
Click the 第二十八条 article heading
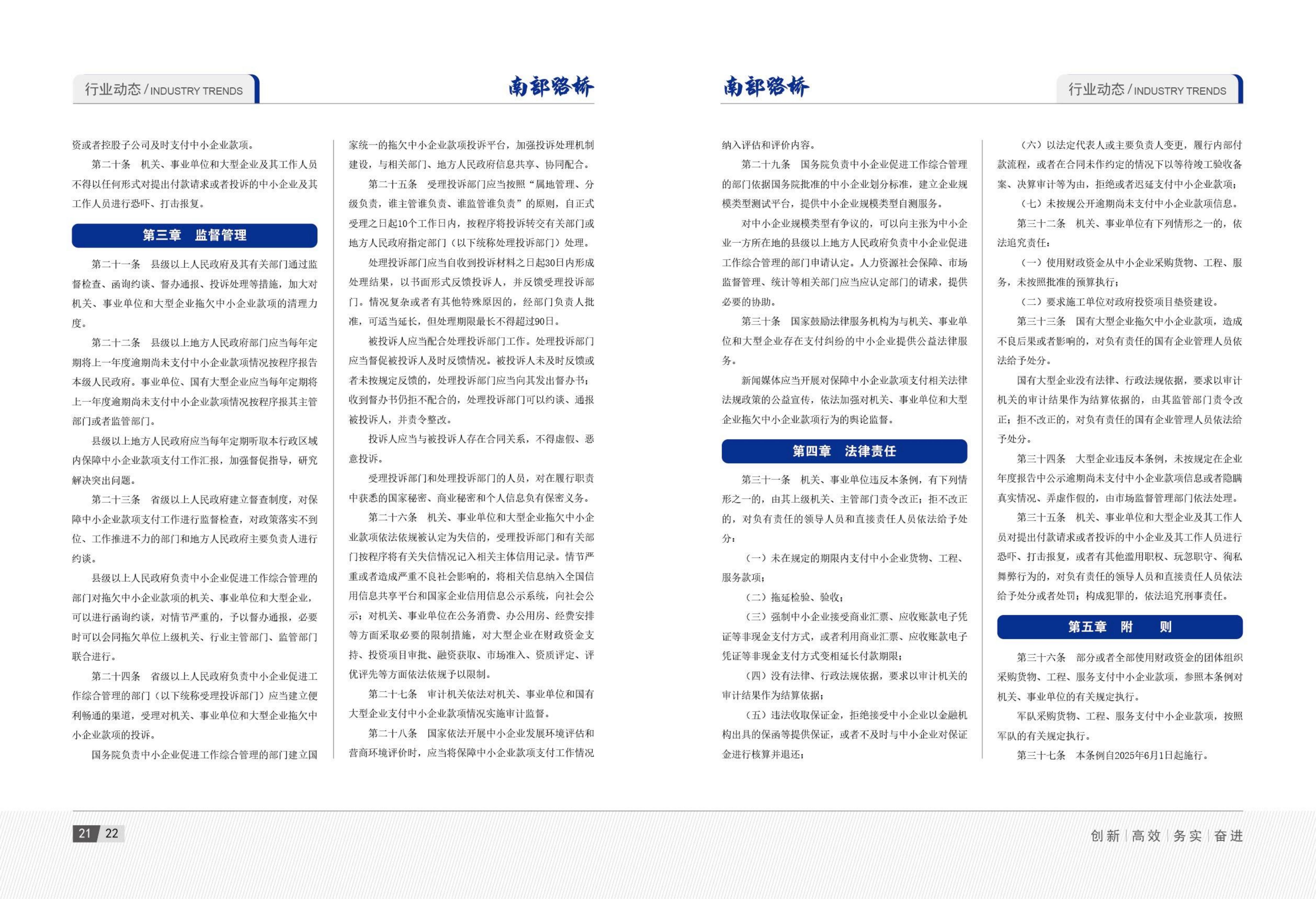[393, 733]
